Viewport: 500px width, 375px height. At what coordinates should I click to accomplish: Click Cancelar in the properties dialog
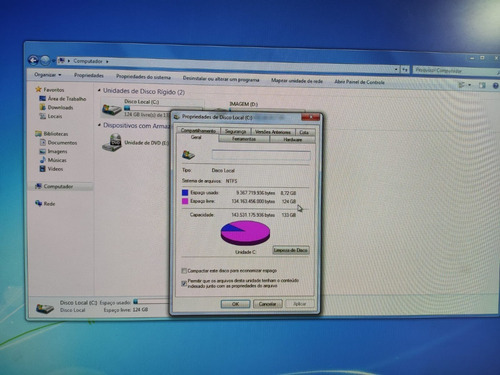[x=268, y=304]
